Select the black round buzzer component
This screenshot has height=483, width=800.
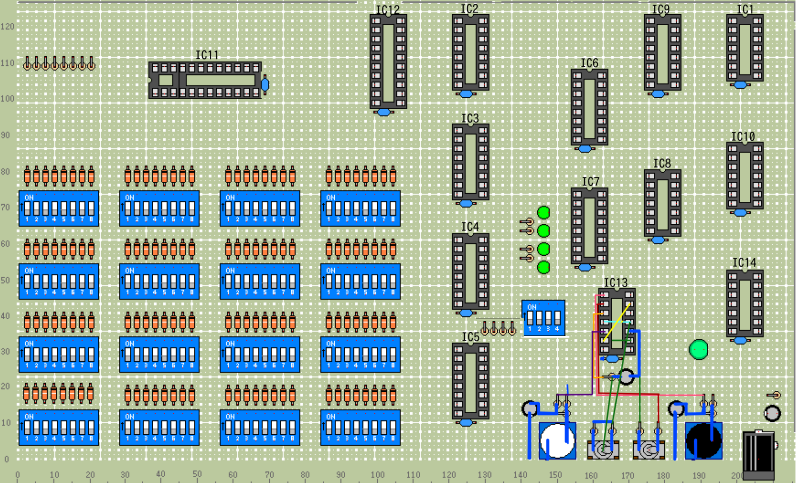tap(704, 441)
